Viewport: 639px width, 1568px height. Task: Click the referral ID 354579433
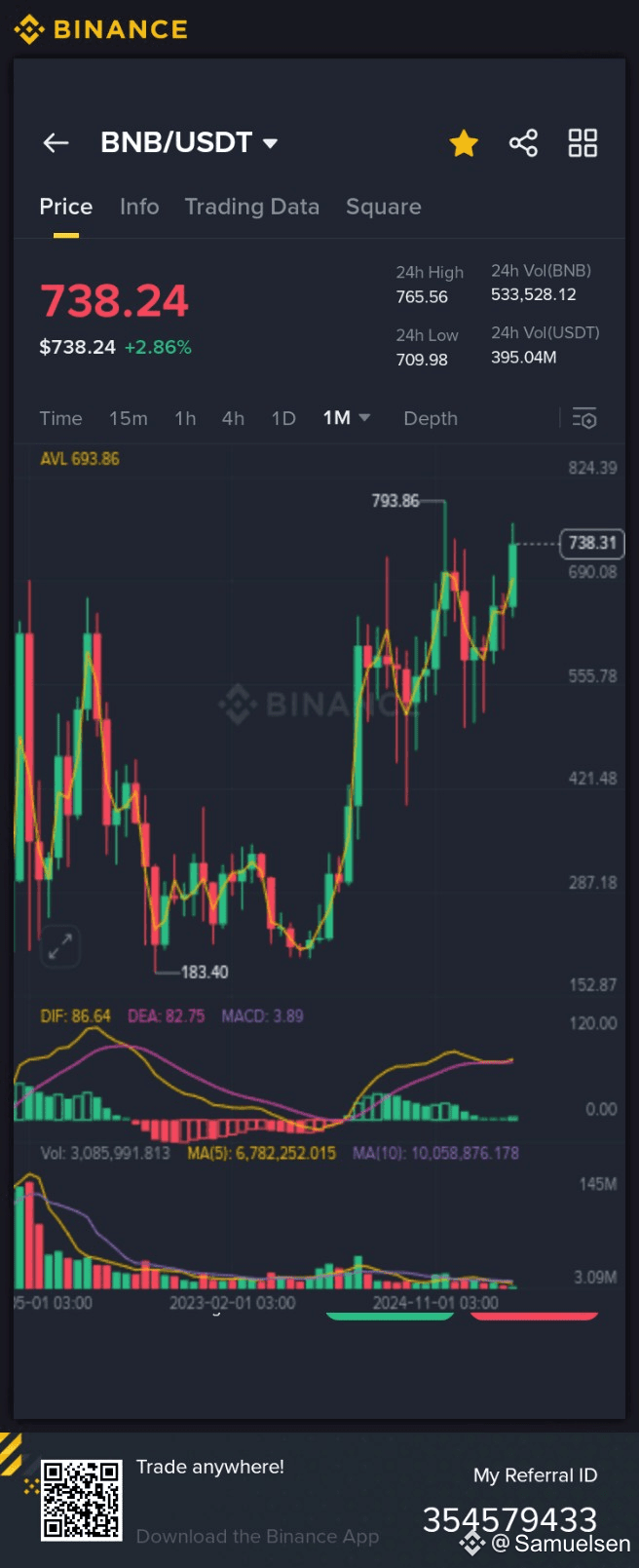[x=509, y=1519]
